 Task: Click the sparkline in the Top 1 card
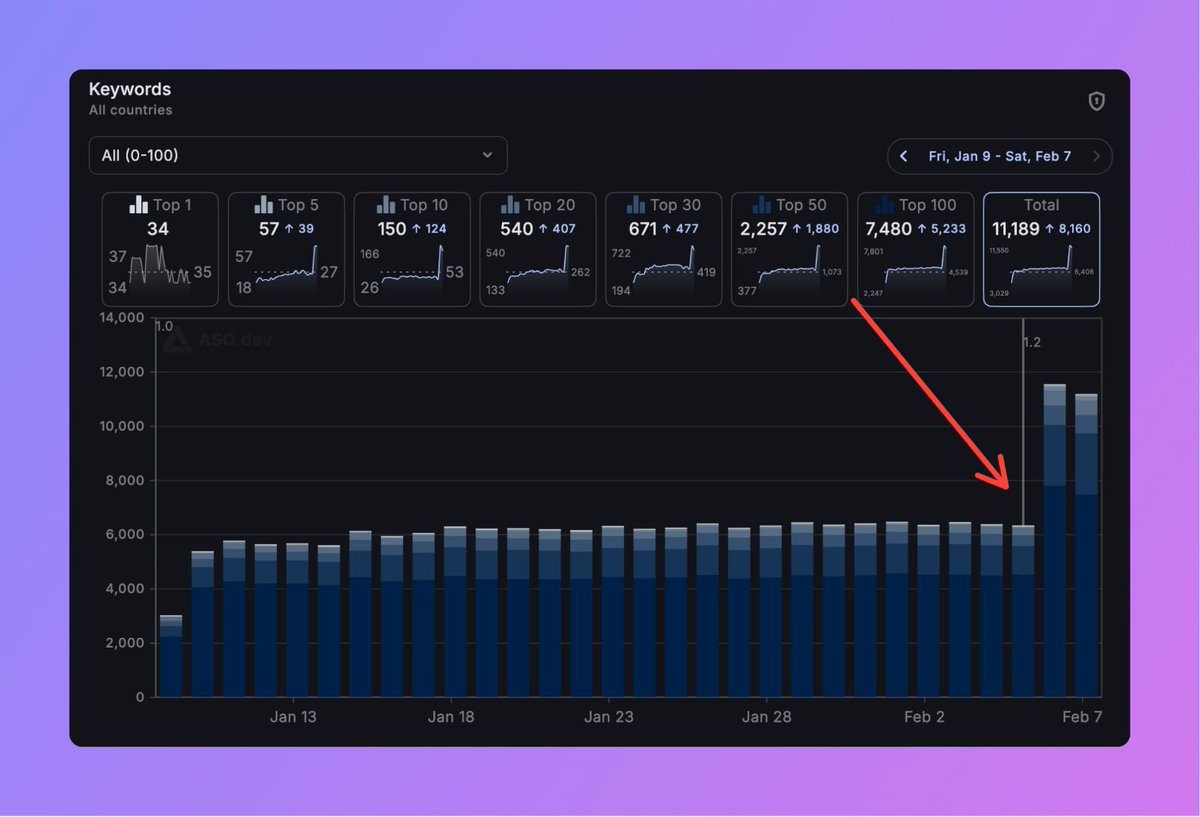click(x=160, y=268)
